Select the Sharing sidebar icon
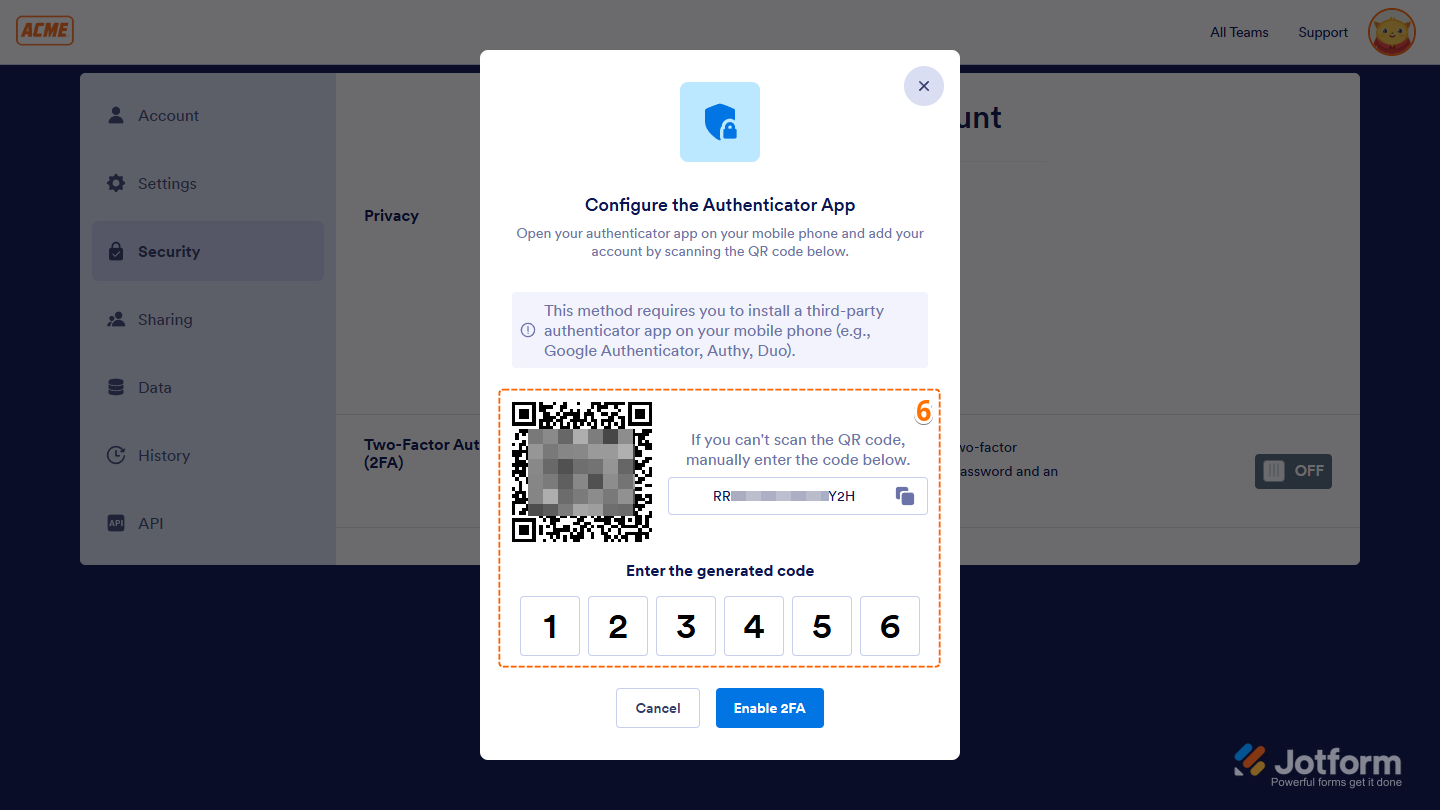The height and width of the screenshot is (810, 1440). pyautogui.click(x=117, y=319)
